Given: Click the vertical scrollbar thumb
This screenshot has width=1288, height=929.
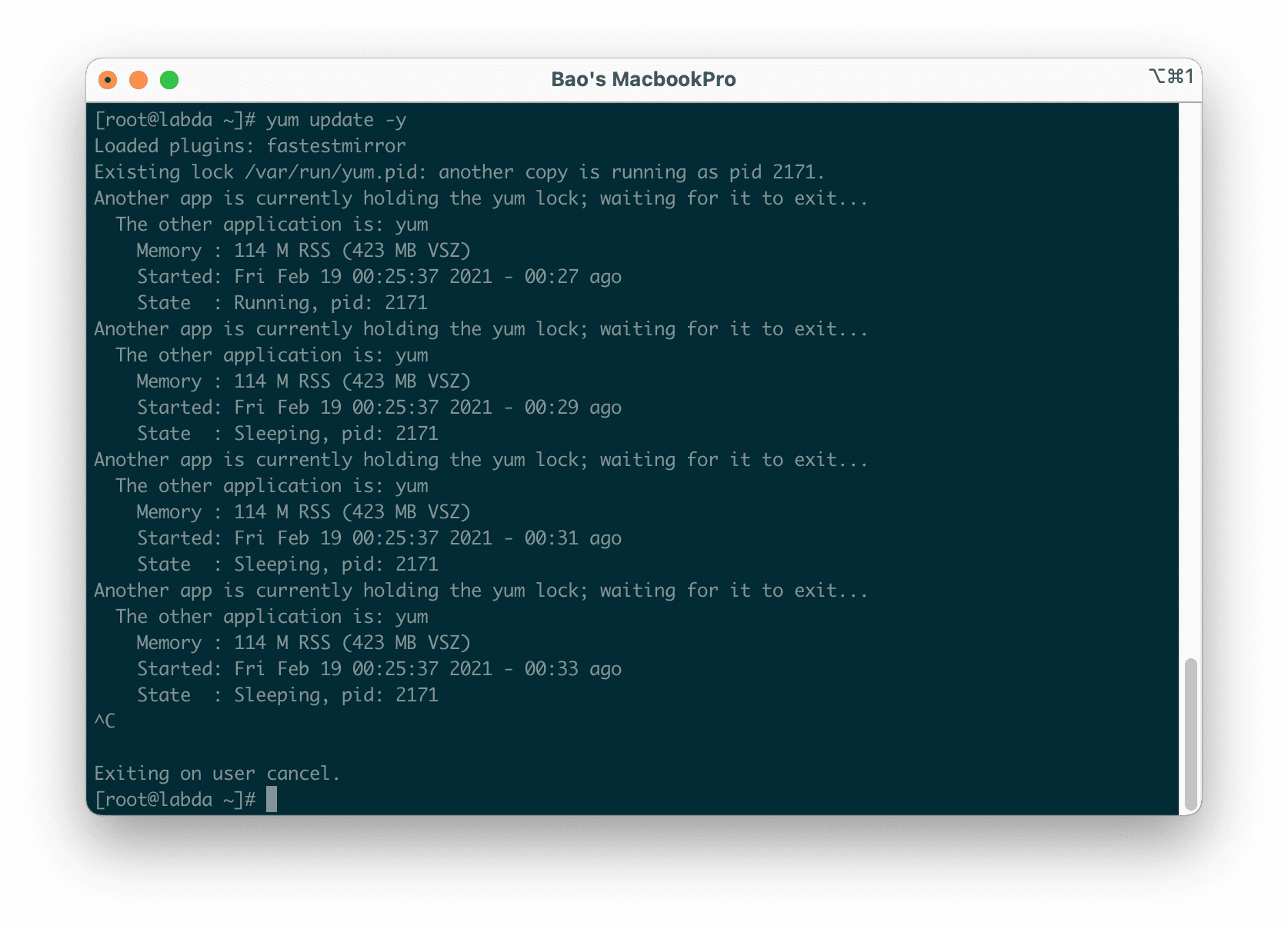Looking at the screenshot, I should click(x=1191, y=731).
